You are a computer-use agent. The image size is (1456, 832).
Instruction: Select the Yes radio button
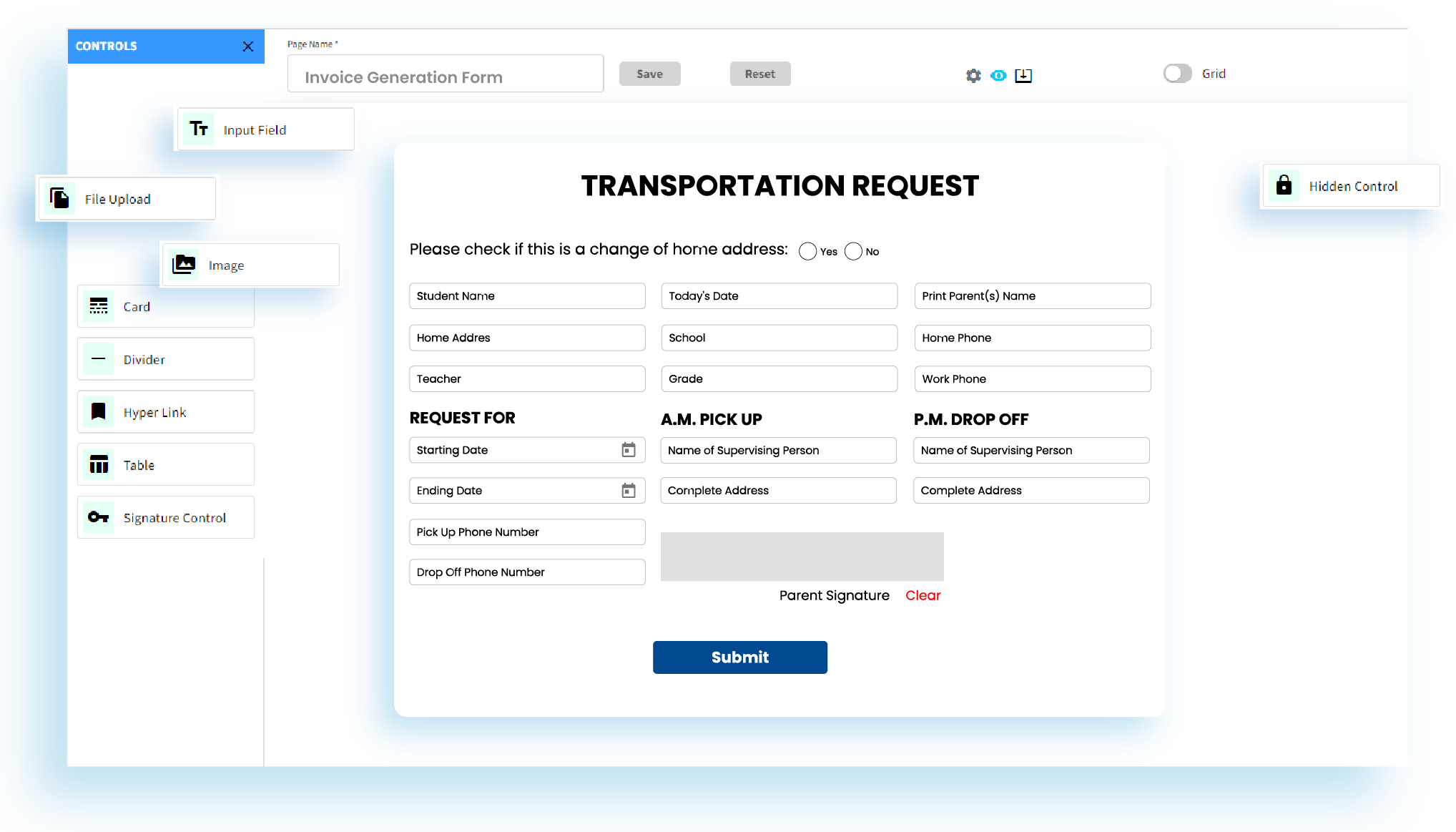(807, 251)
